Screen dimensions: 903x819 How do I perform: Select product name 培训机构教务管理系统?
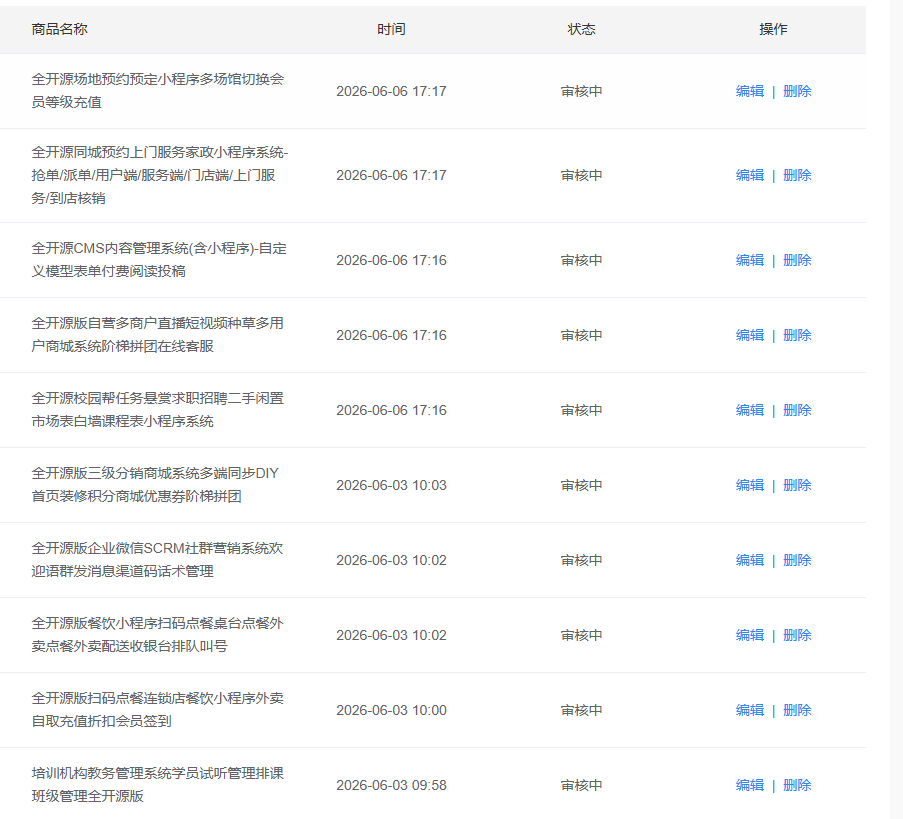click(x=158, y=784)
